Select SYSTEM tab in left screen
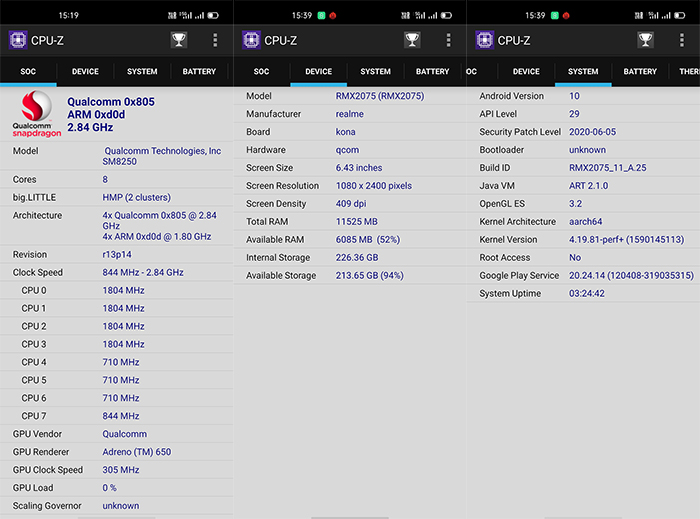This screenshot has width=700, height=519. 142,71
